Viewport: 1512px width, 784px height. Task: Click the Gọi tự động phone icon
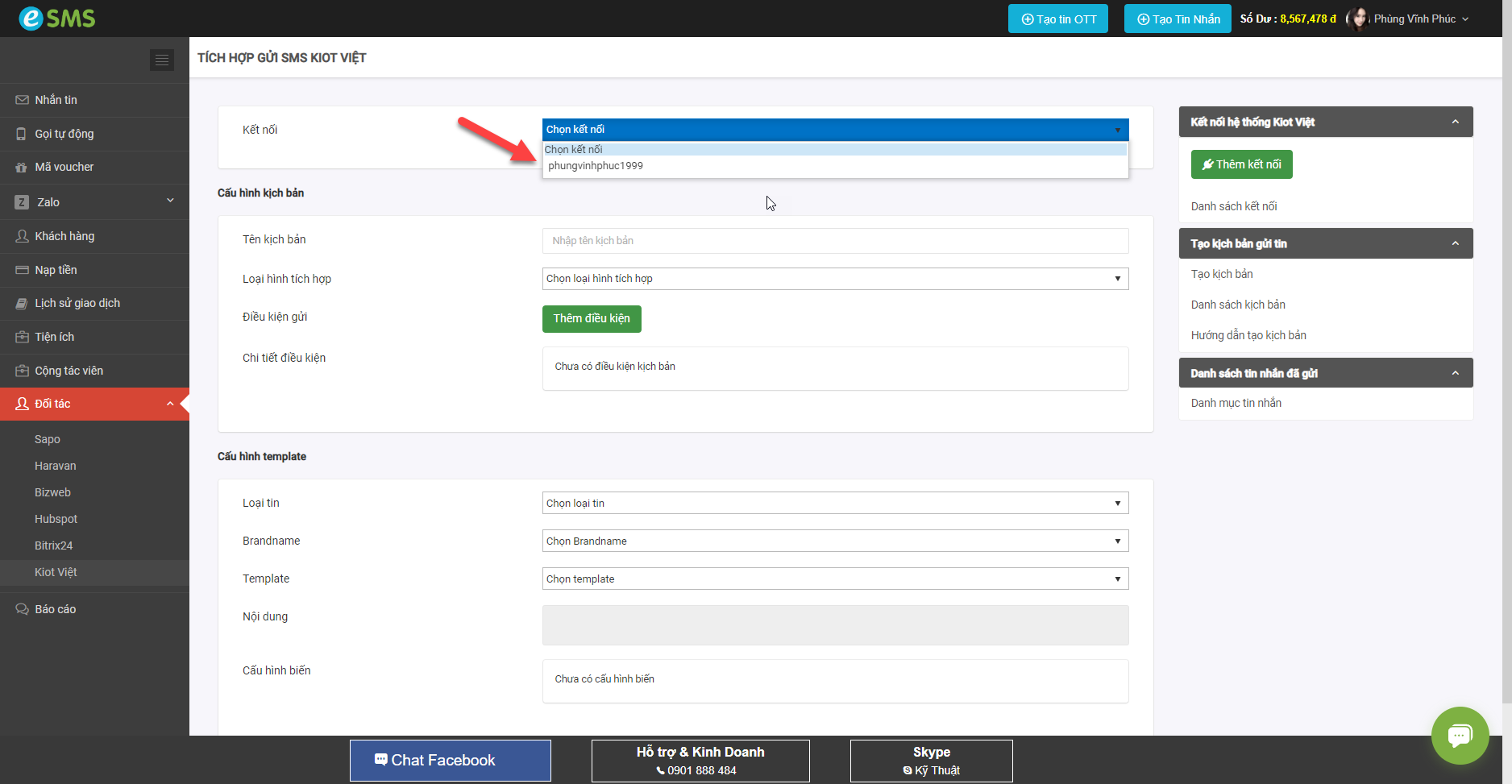pyautogui.click(x=22, y=134)
